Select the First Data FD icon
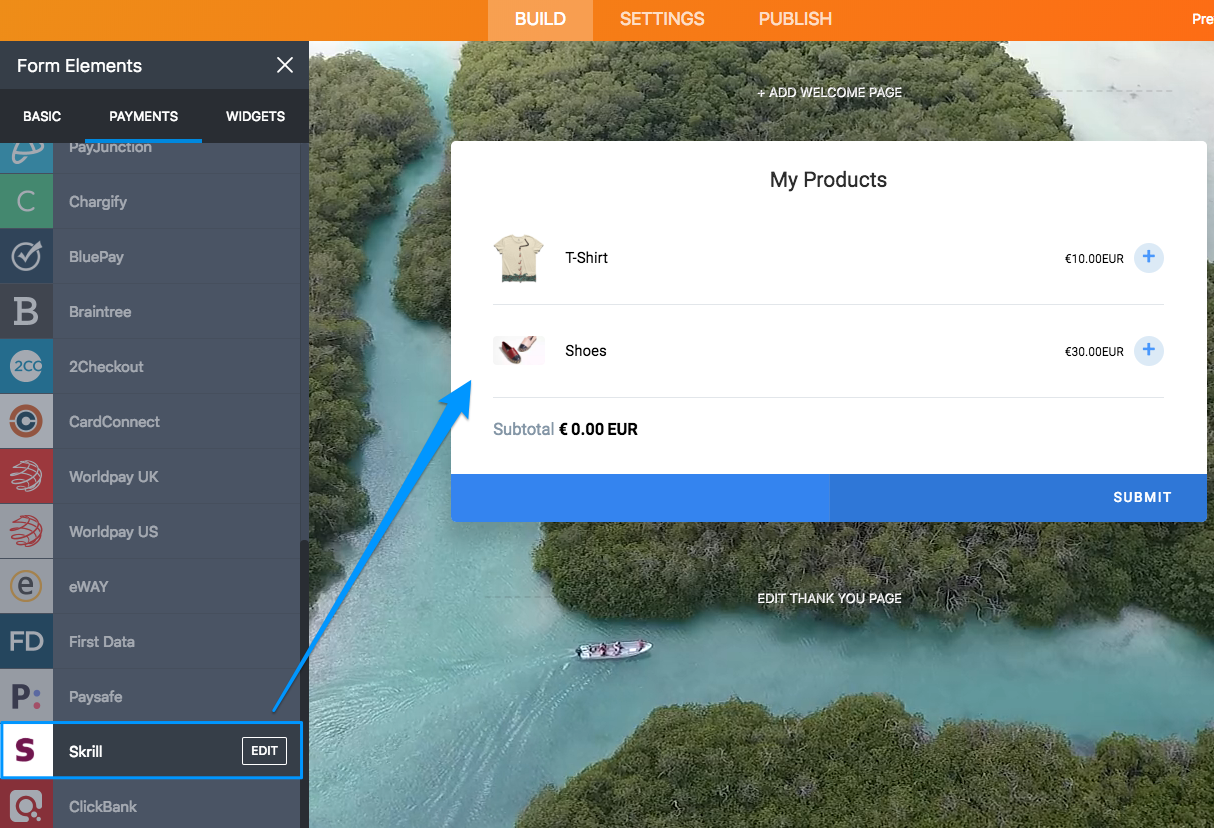This screenshot has height=828, width=1214. (x=26, y=642)
